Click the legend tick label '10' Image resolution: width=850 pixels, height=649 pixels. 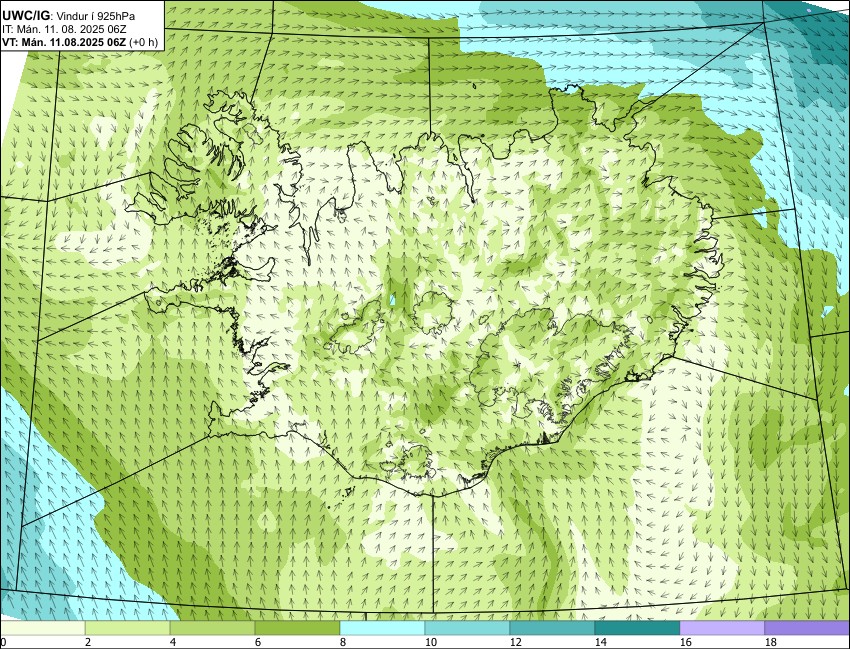tap(431, 642)
